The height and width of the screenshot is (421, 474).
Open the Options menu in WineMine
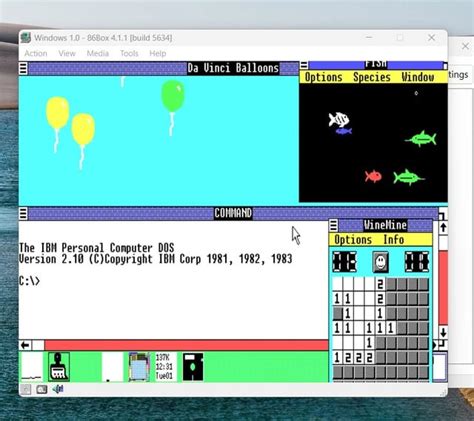tap(353, 240)
